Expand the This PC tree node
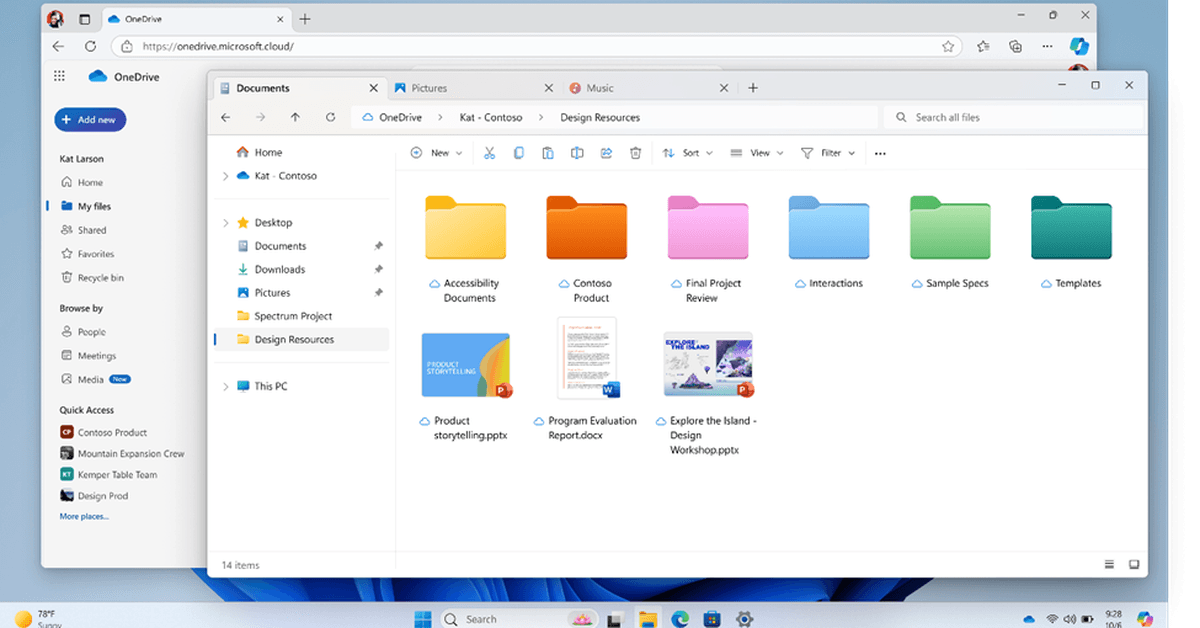Image resolution: width=1200 pixels, height=628 pixels. point(225,387)
